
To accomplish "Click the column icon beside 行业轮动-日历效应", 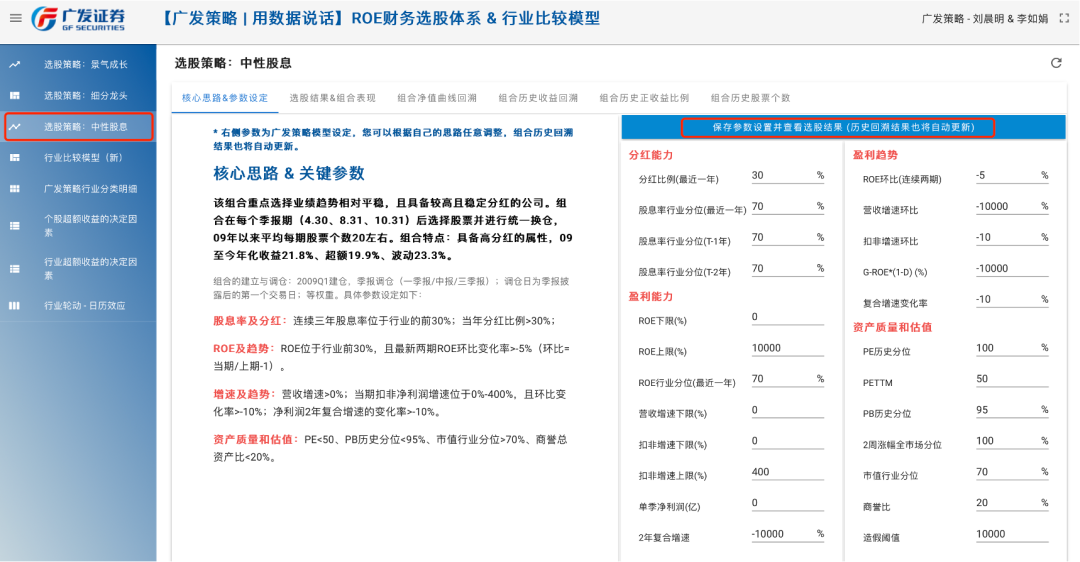I will (x=15, y=306).
